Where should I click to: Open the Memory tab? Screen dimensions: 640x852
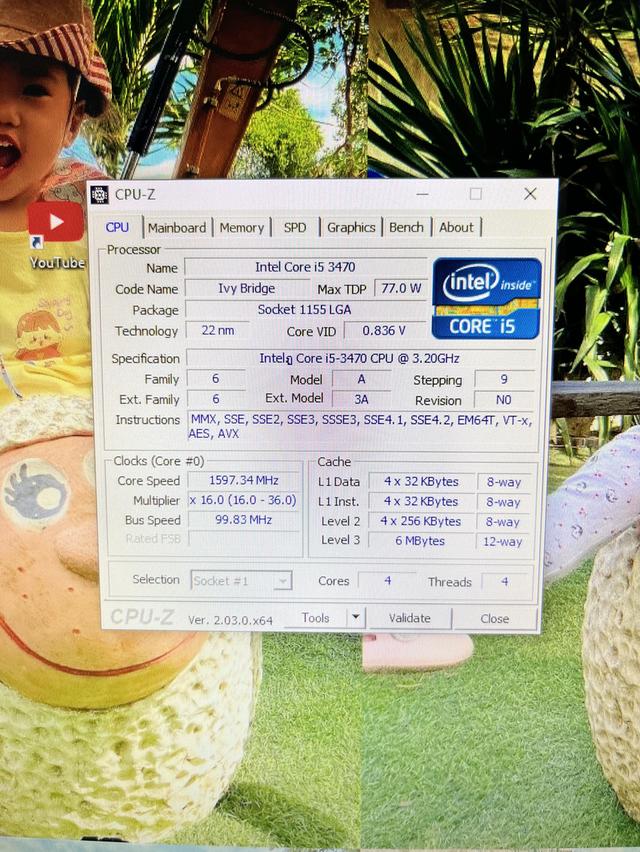[241, 228]
